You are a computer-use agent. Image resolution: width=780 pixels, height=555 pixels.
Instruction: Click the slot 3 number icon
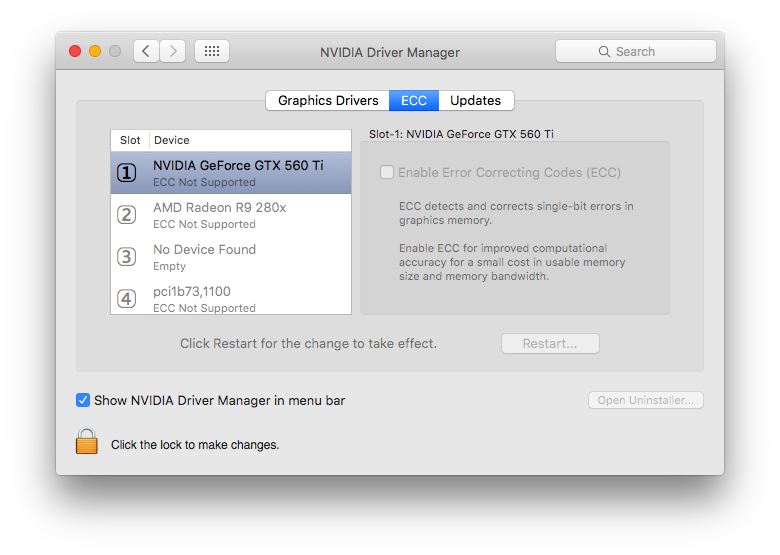[126, 257]
